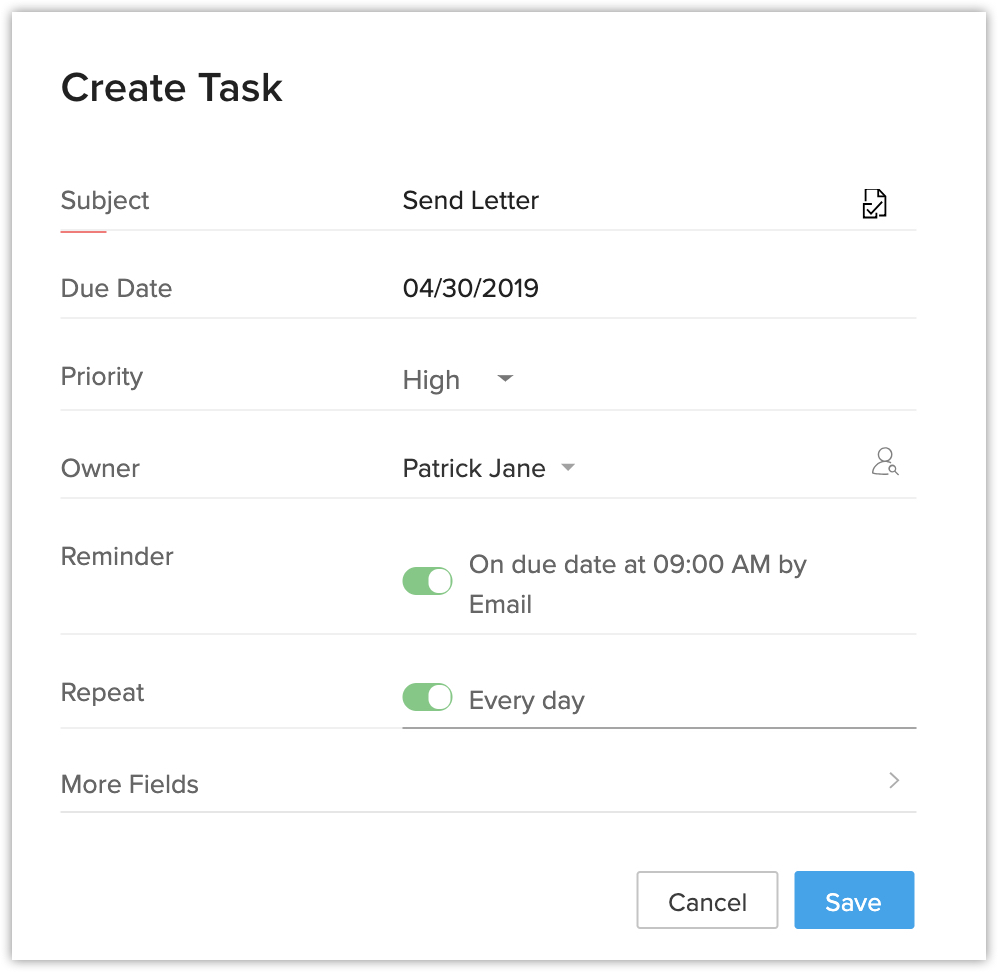Click the Create Task dialog title
Image resolution: width=998 pixels, height=972 pixels.
coord(172,88)
